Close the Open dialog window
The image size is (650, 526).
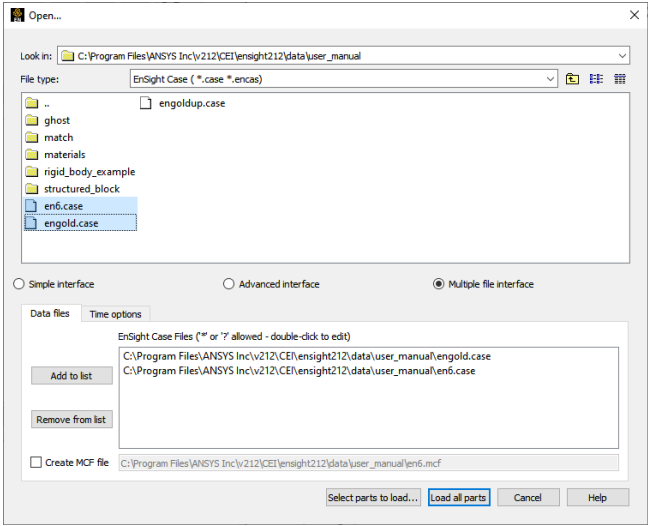pos(634,15)
